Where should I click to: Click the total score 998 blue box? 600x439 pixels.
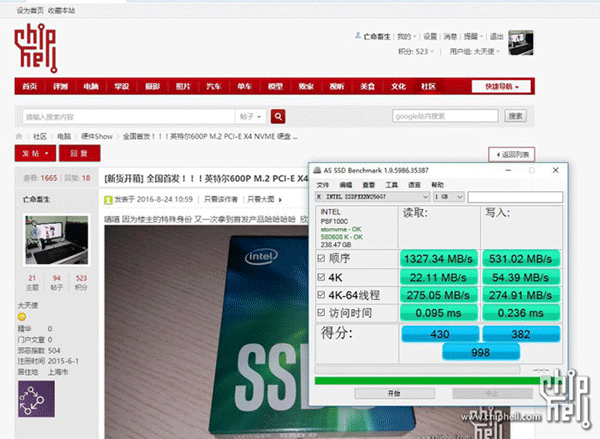481,352
